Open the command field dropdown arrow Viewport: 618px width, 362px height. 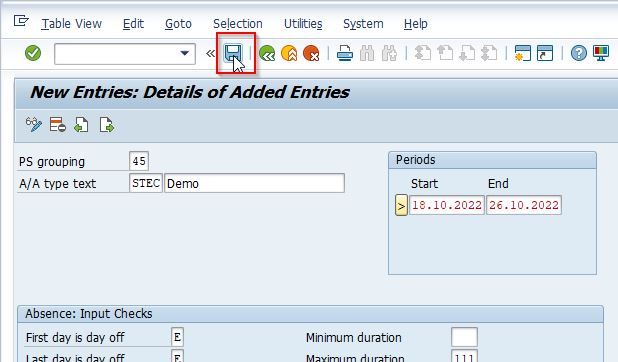coord(184,53)
